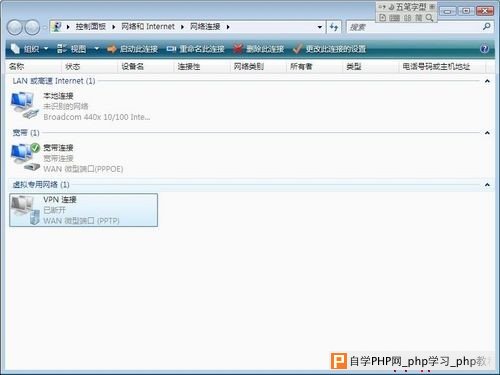Image resolution: width=500 pixels, height=375 pixels.
Task: Go back with the Back arrow button
Action: pos(15,28)
